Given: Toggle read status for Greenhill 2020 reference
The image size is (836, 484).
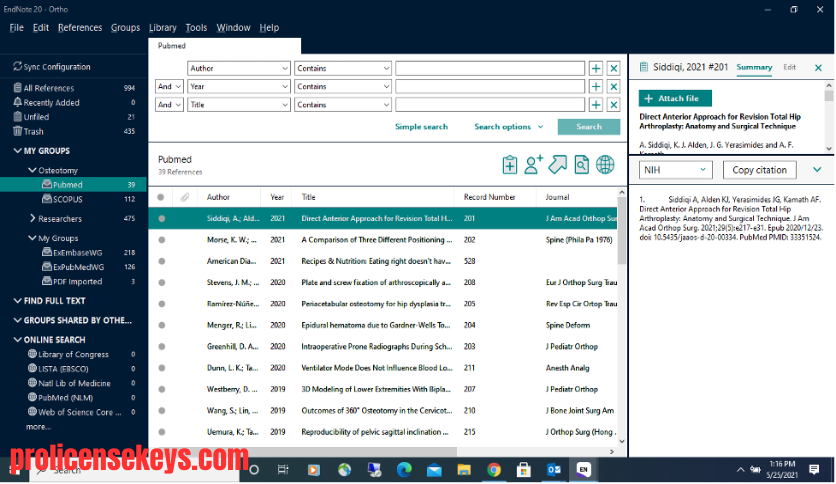Looking at the screenshot, I should [x=162, y=346].
